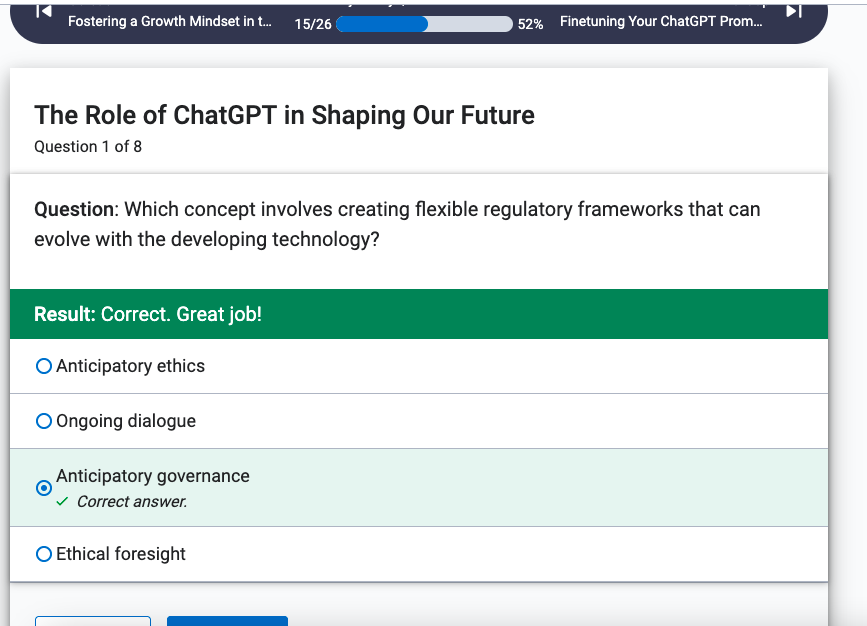Click the white outlined button at bottom

[x=93, y=621]
